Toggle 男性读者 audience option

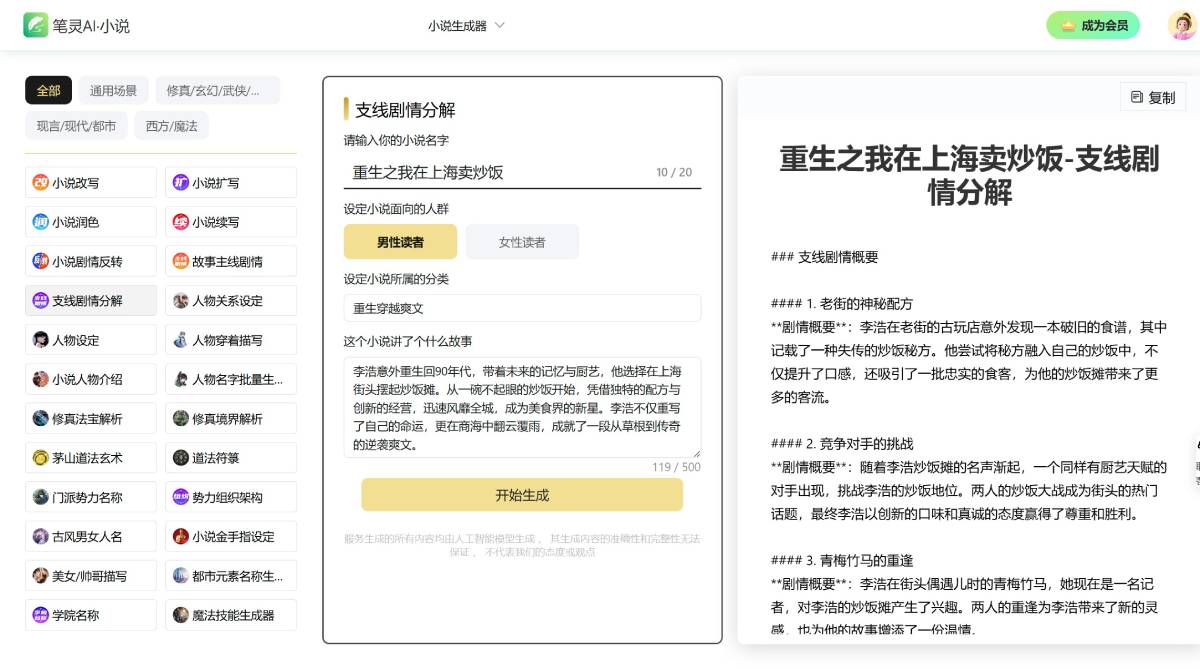(401, 241)
